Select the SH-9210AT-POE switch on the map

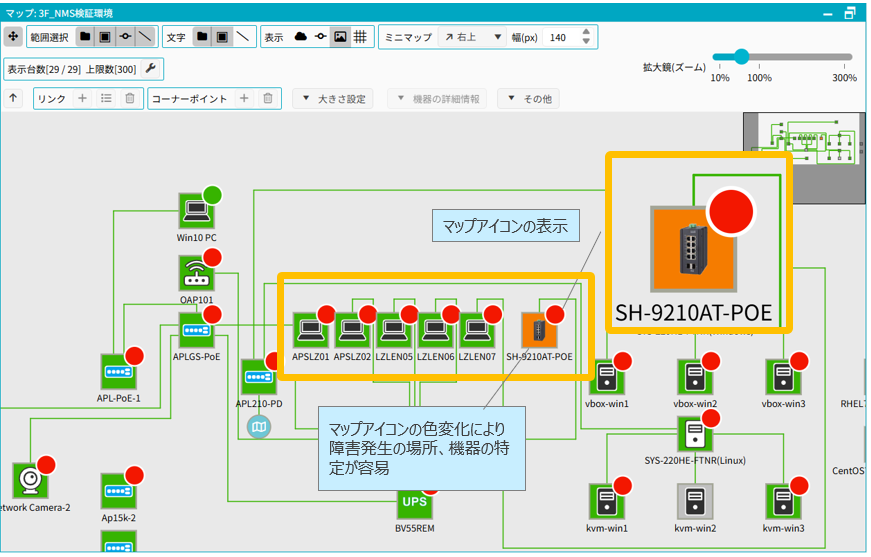point(539,330)
